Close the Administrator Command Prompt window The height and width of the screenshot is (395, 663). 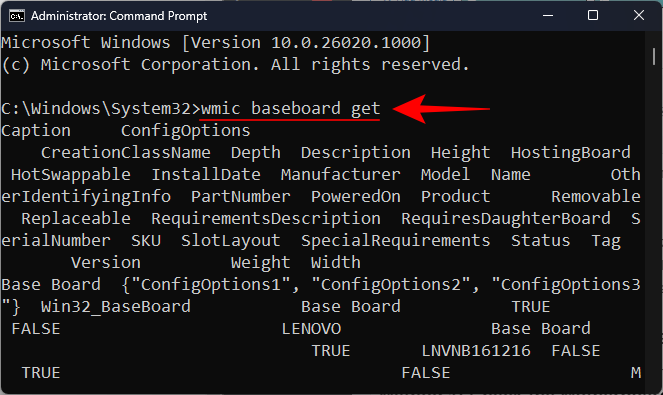(x=638, y=16)
